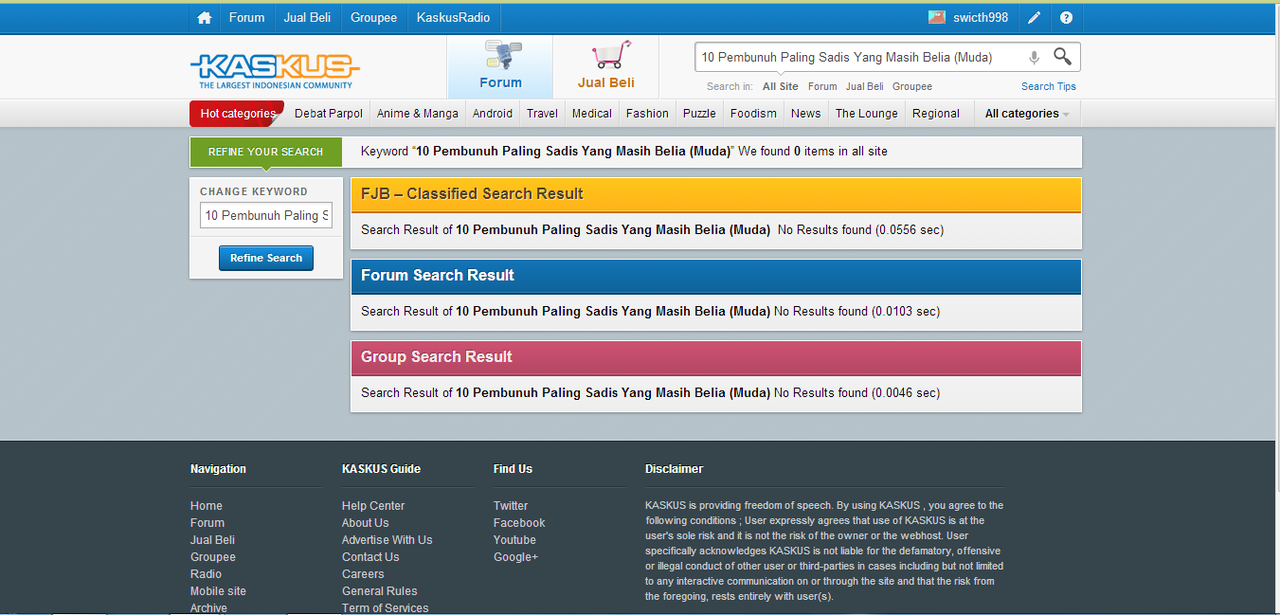Click the home icon in top bar
1280x615 pixels.
click(x=204, y=18)
